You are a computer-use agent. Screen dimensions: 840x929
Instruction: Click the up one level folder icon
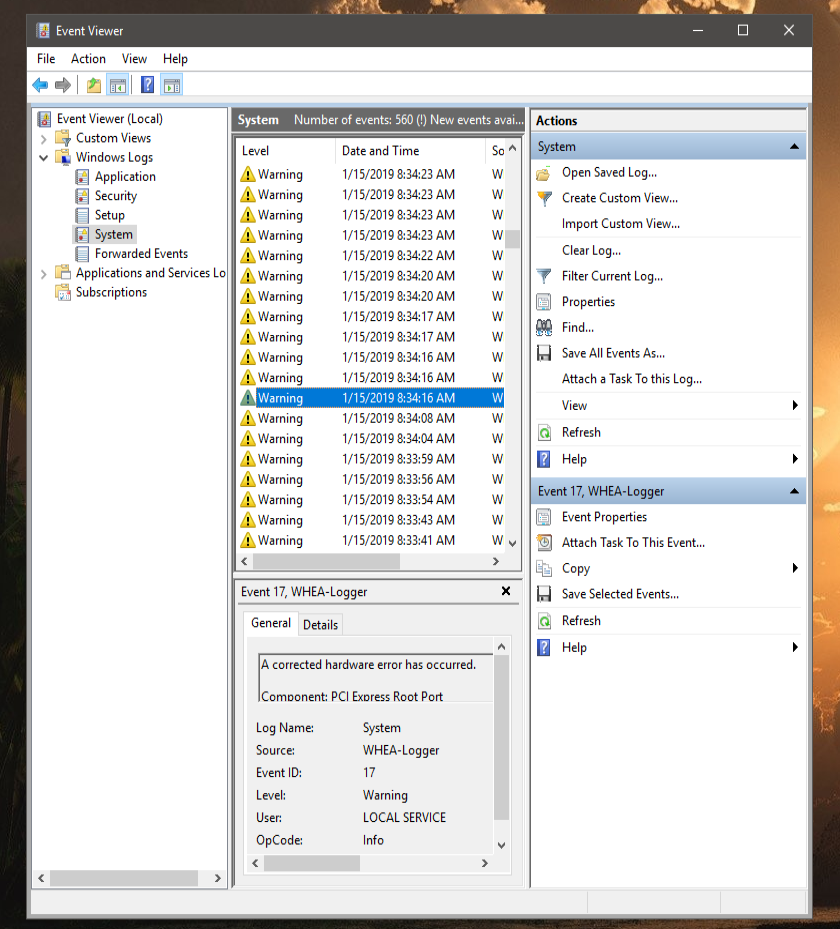(x=94, y=85)
